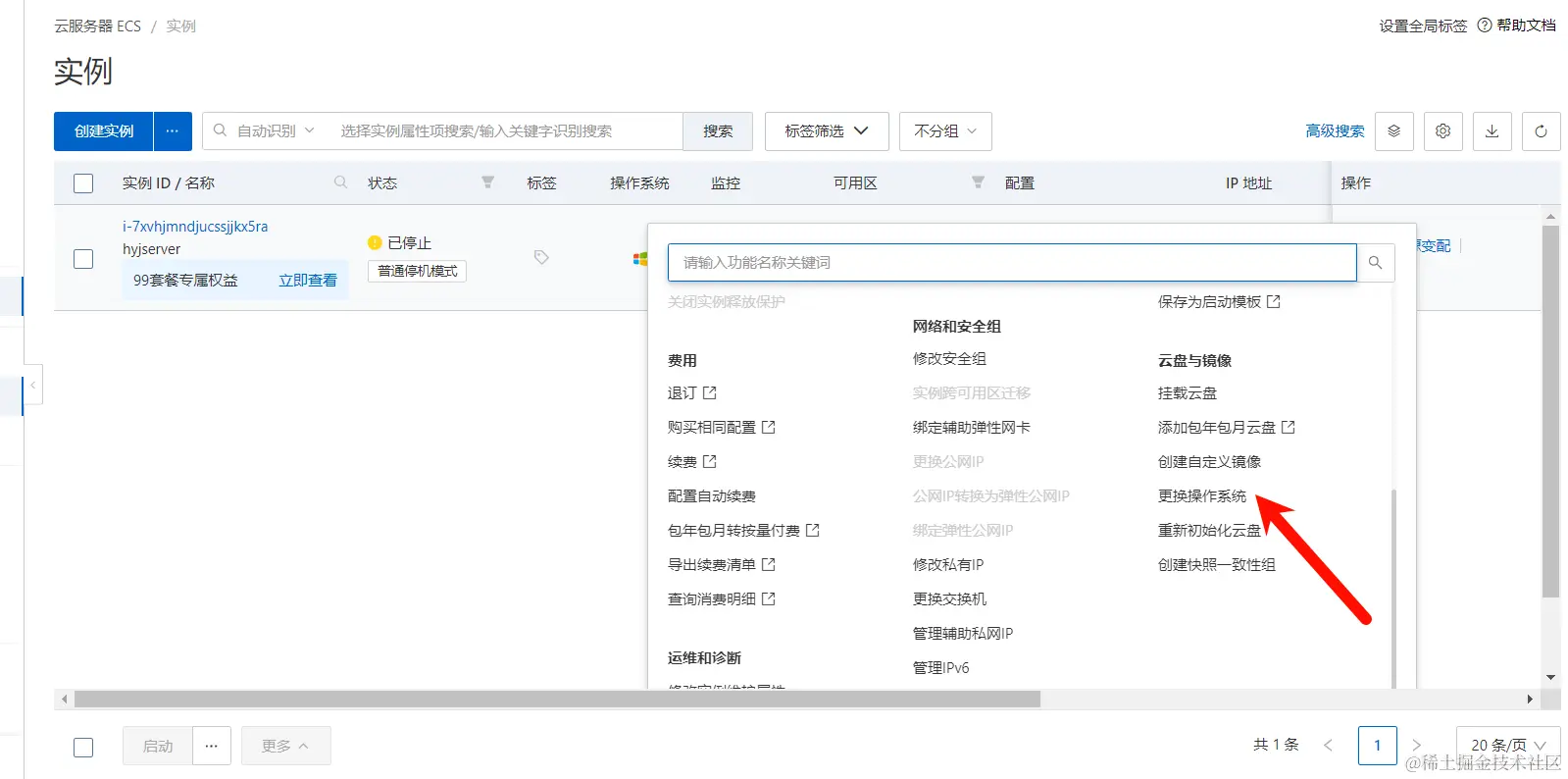Select 创建快照一致性组 menu entry

click(x=1217, y=564)
